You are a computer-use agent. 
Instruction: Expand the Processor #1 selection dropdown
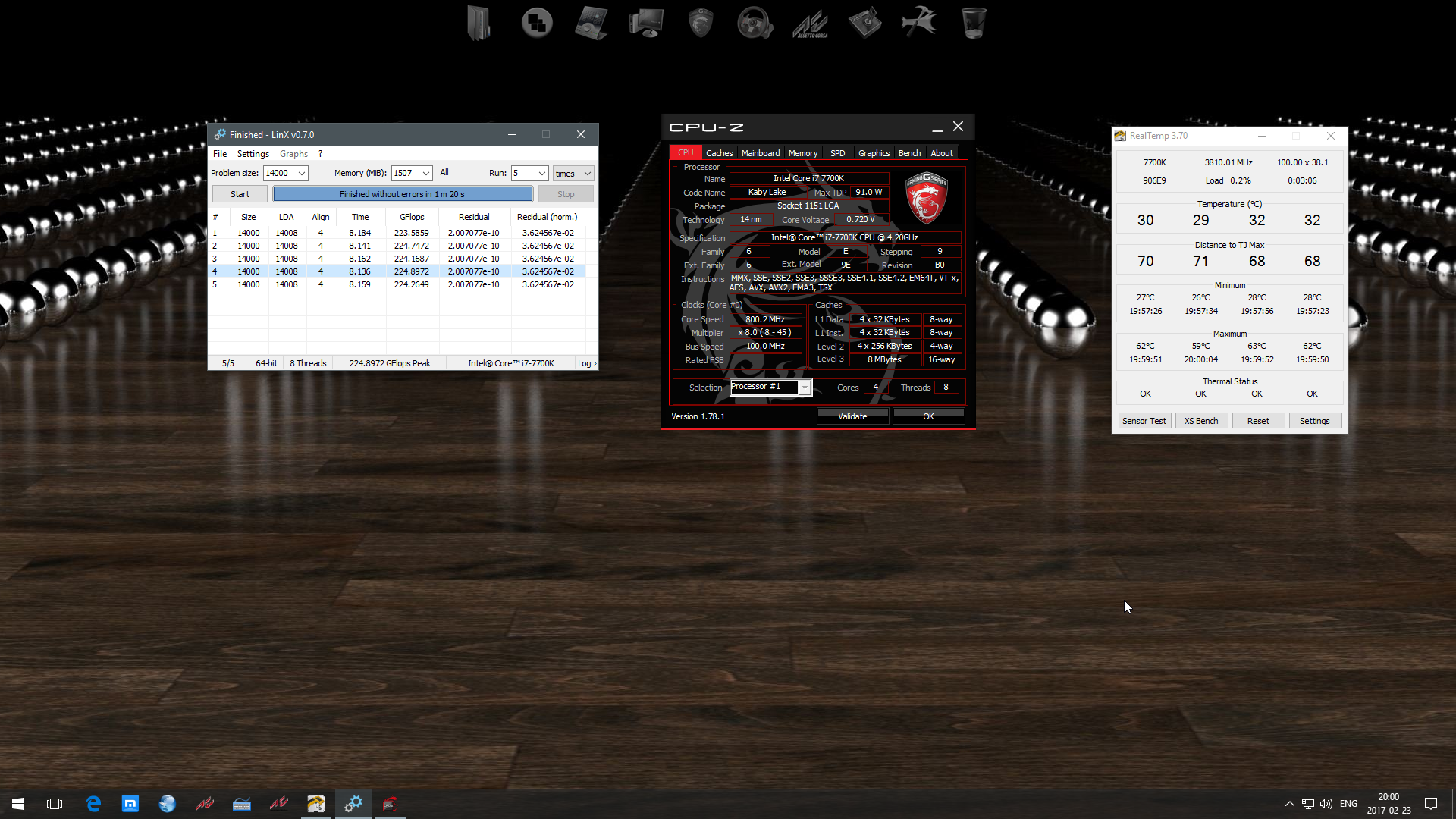[805, 388]
